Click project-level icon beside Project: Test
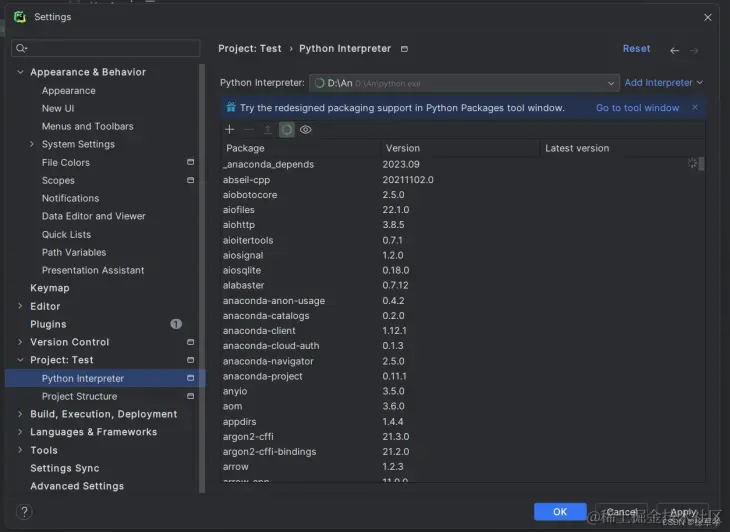Viewport: 730px width, 532px height. pos(190,360)
